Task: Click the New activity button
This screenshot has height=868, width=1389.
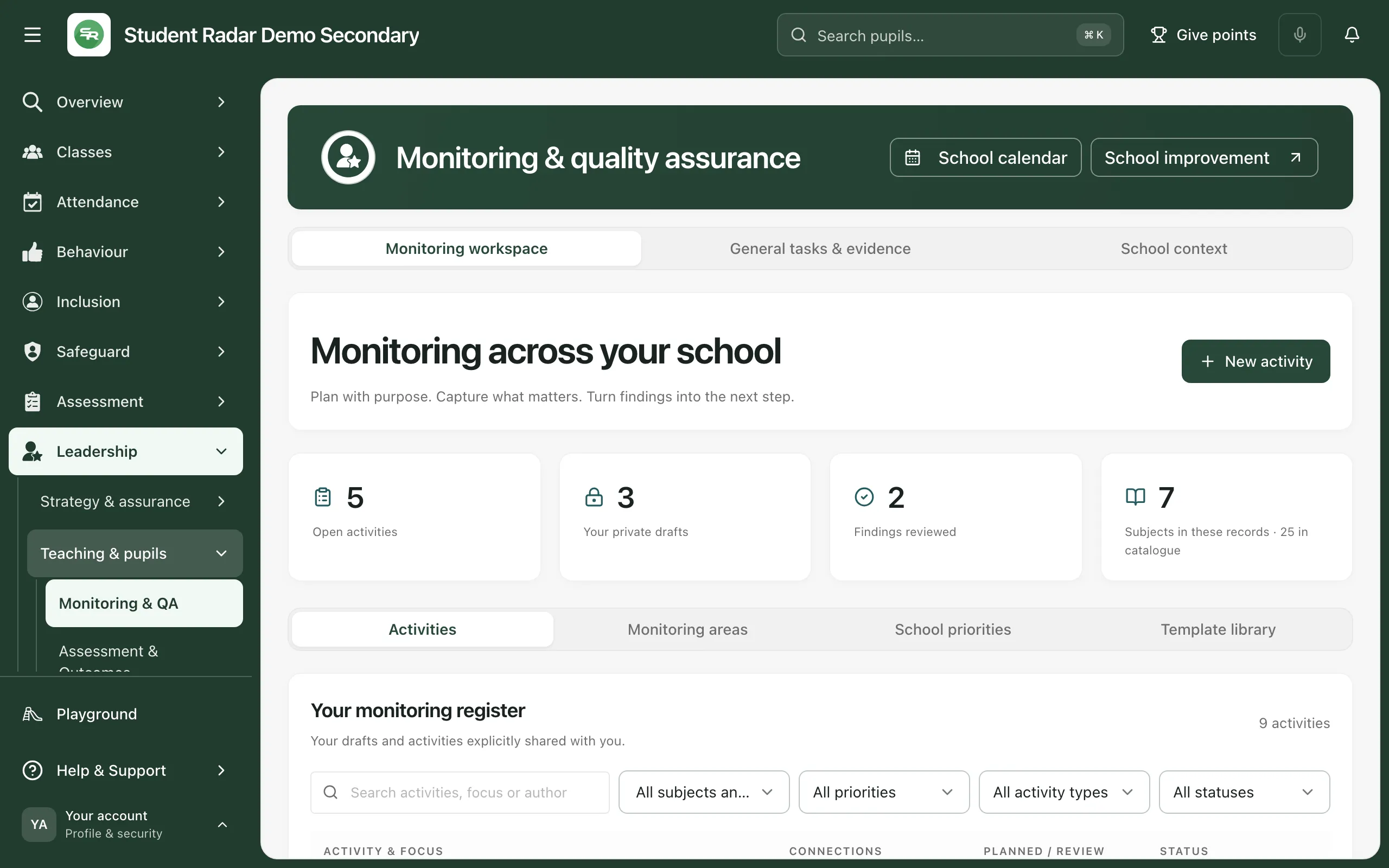Action: [x=1256, y=361]
